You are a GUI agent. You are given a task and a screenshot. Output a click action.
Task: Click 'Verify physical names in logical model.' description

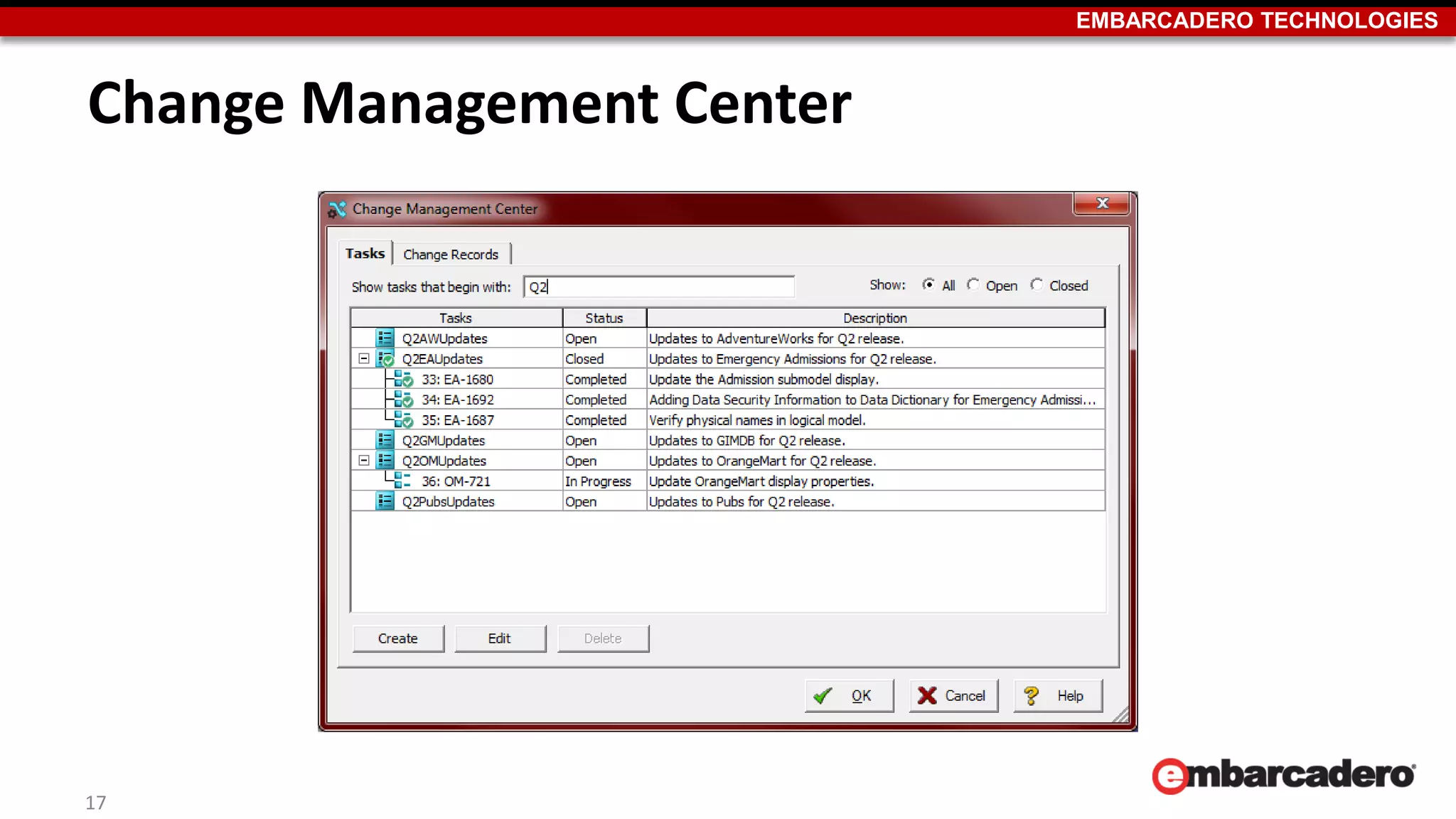757,420
